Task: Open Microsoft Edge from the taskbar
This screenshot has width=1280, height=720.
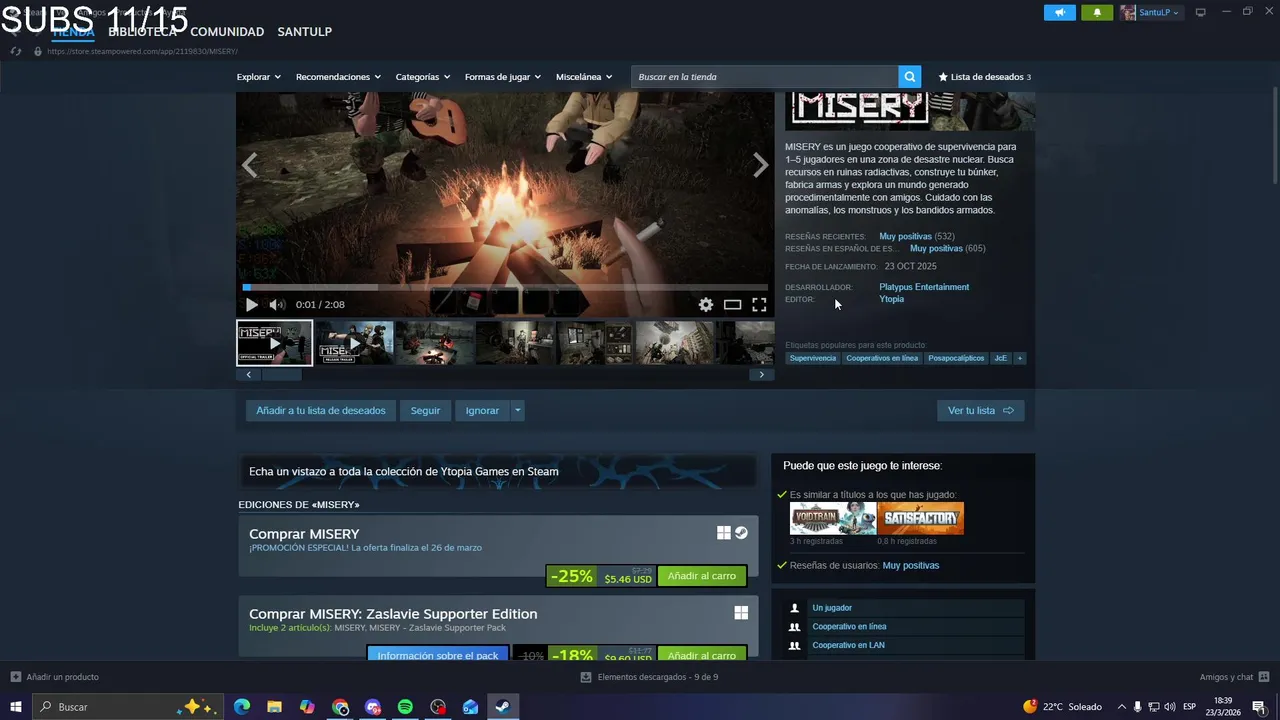Action: tap(242, 707)
